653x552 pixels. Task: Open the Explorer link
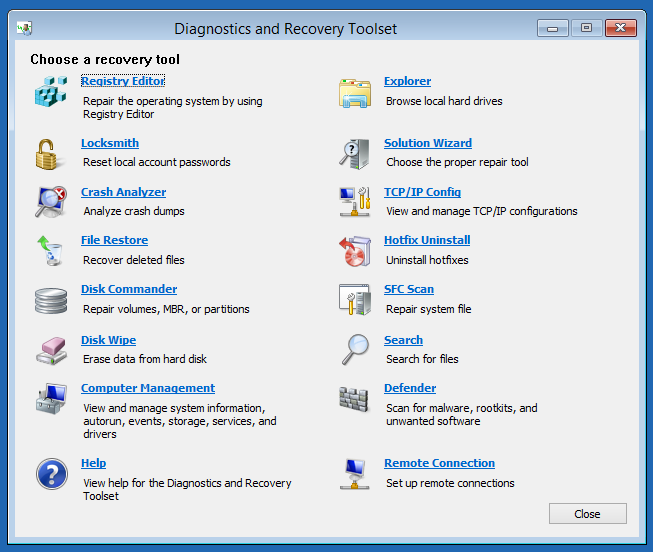coord(407,81)
